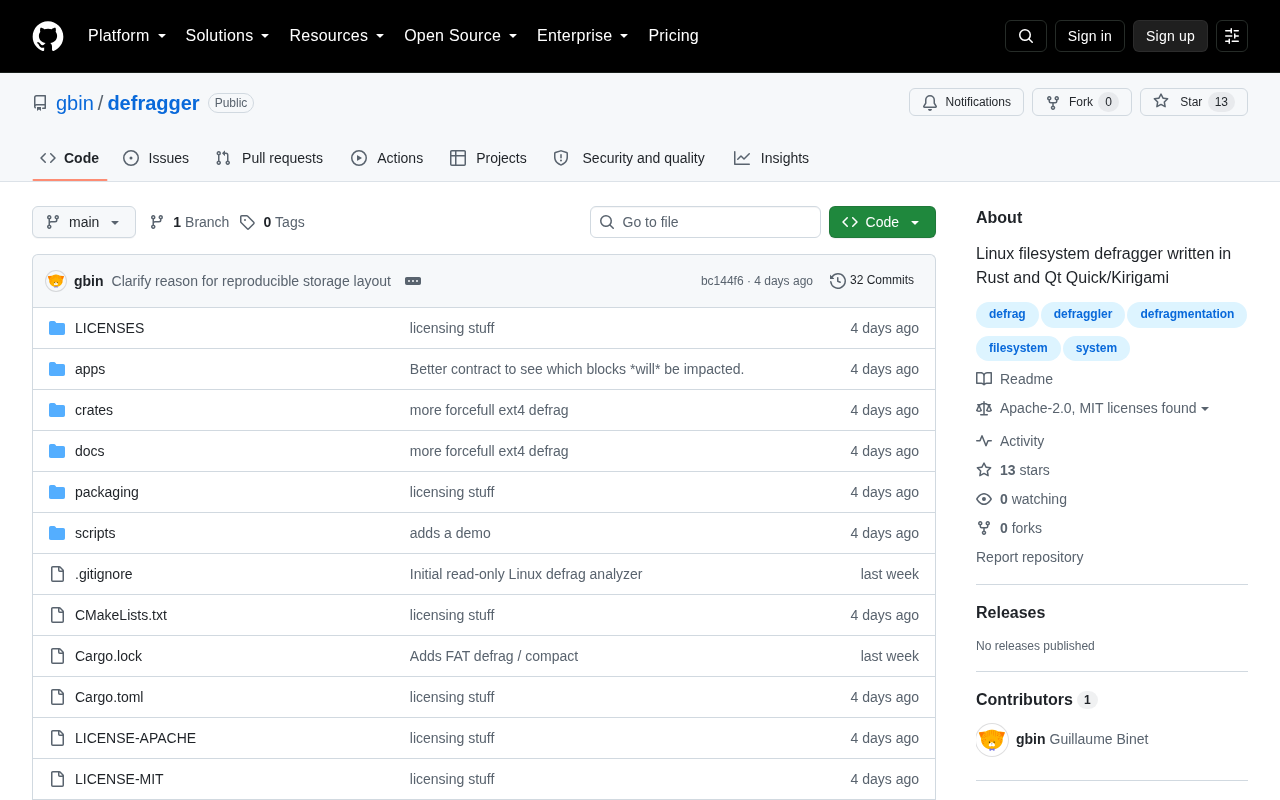Image resolution: width=1280 pixels, height=800 pixels.
Task: Open the search magnifier button
Action: pos(1026,36)
